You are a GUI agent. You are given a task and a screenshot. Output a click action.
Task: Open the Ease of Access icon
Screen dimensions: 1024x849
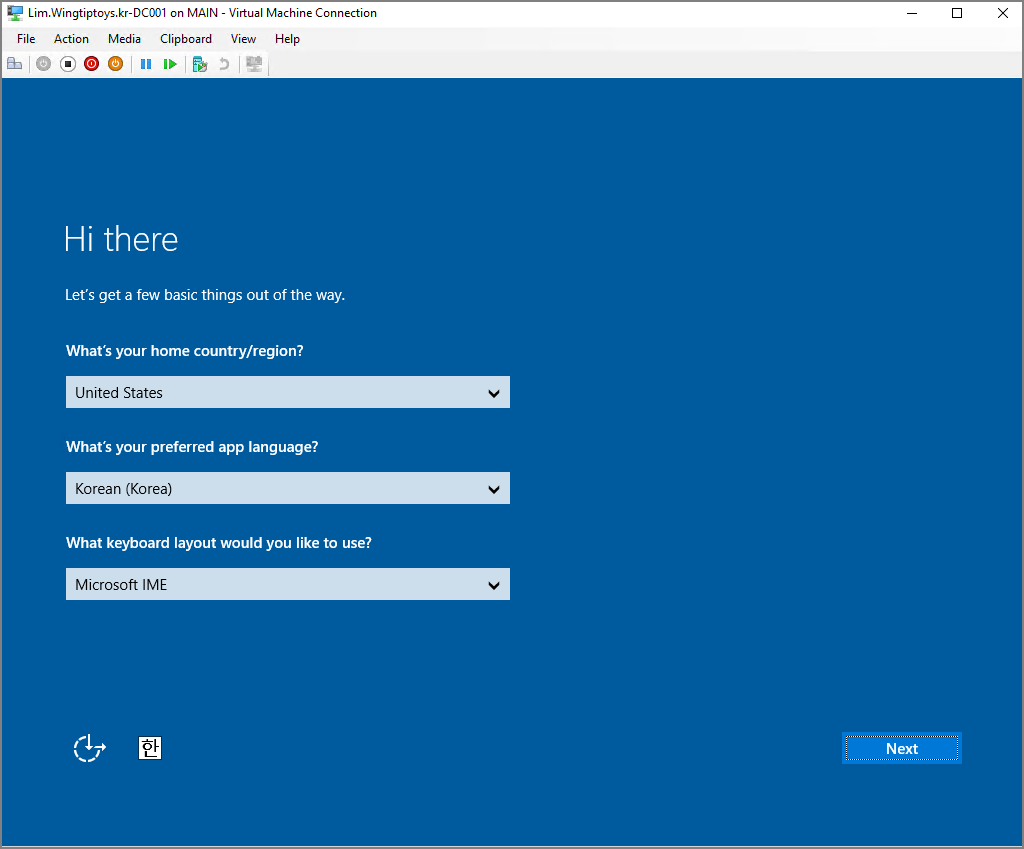(89, 748)
